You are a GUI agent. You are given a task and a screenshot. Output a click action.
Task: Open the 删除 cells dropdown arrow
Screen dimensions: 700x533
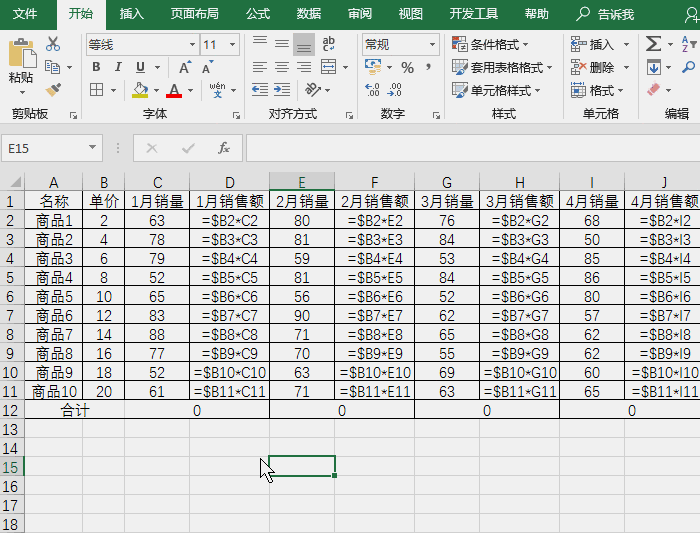(x=626, y=67)
